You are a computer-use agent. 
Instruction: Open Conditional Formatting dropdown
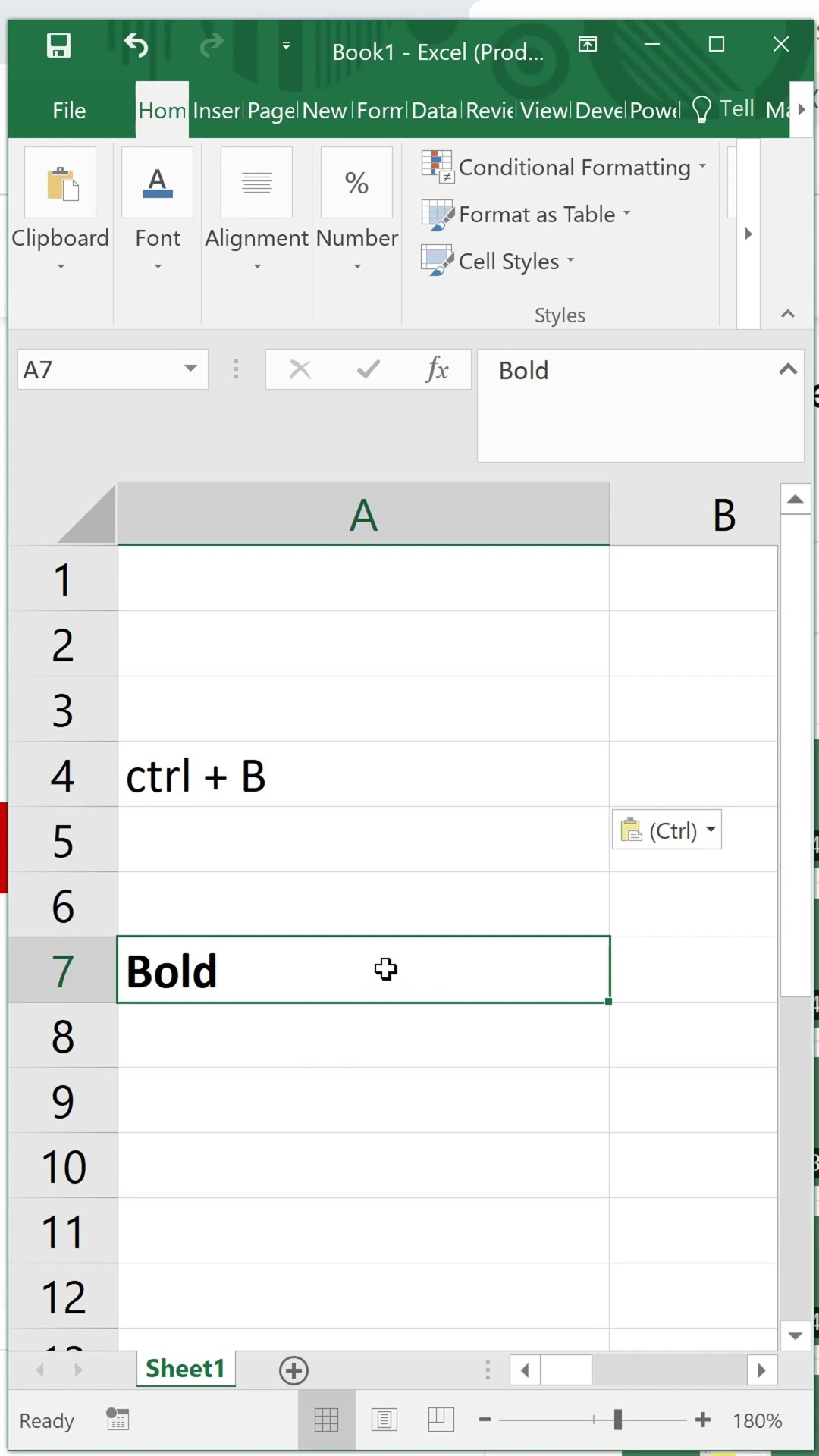(565, 167)
